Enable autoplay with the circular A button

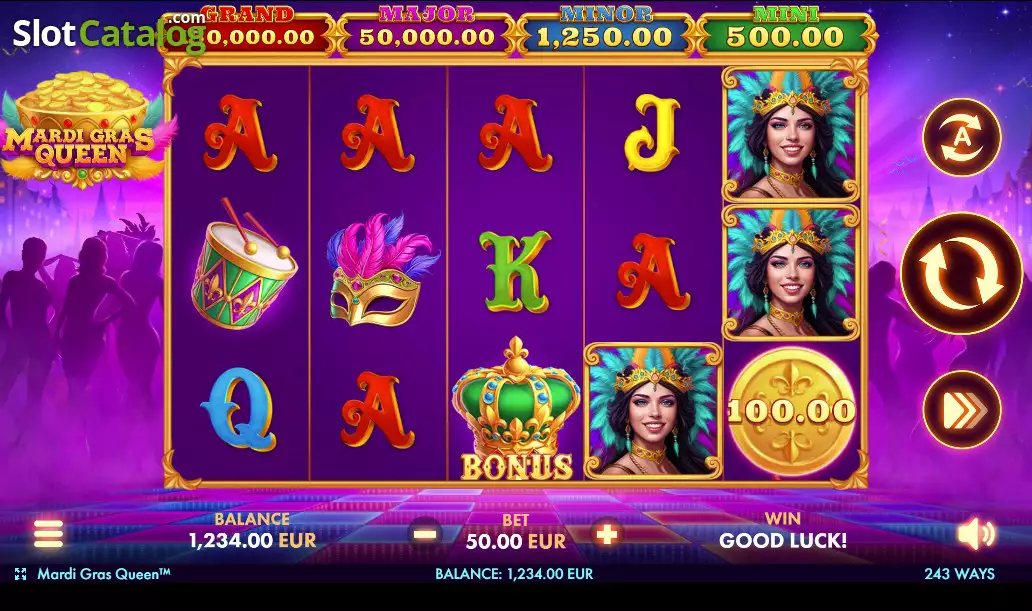pyautogui.click(x=962, y=137)
